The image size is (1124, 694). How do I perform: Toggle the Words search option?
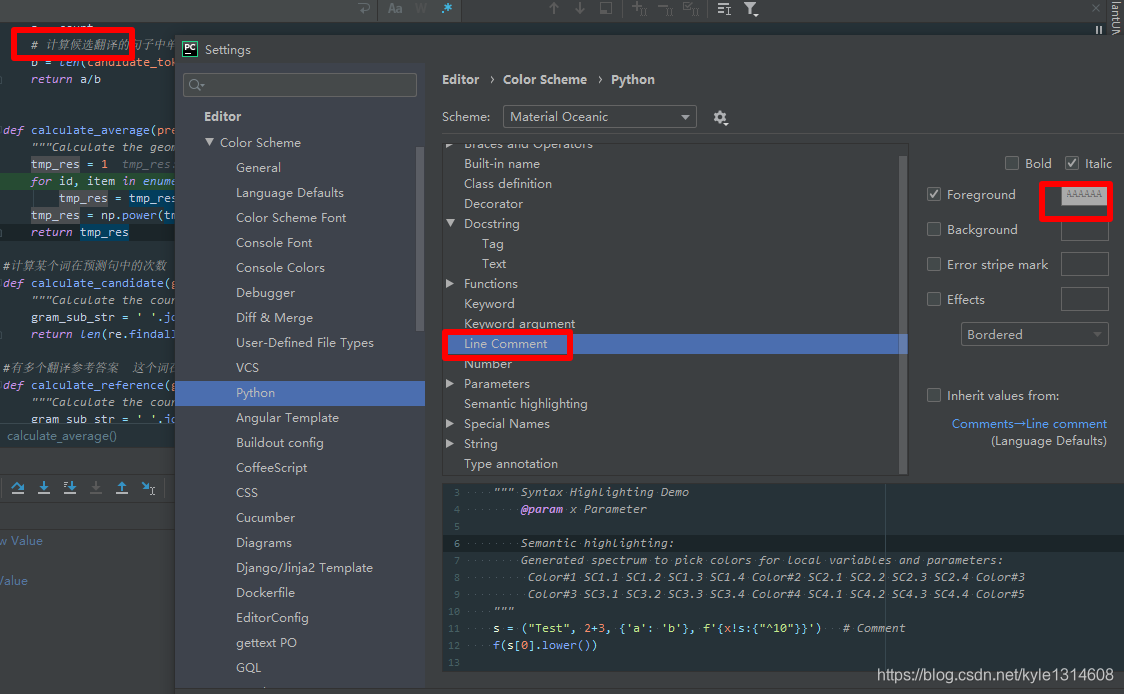[421, 9]
